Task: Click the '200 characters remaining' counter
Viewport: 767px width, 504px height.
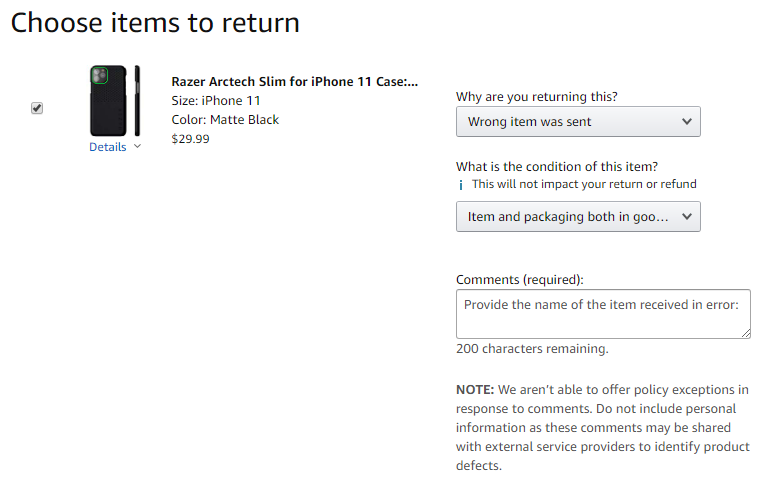Action: [x=532, y=349]
